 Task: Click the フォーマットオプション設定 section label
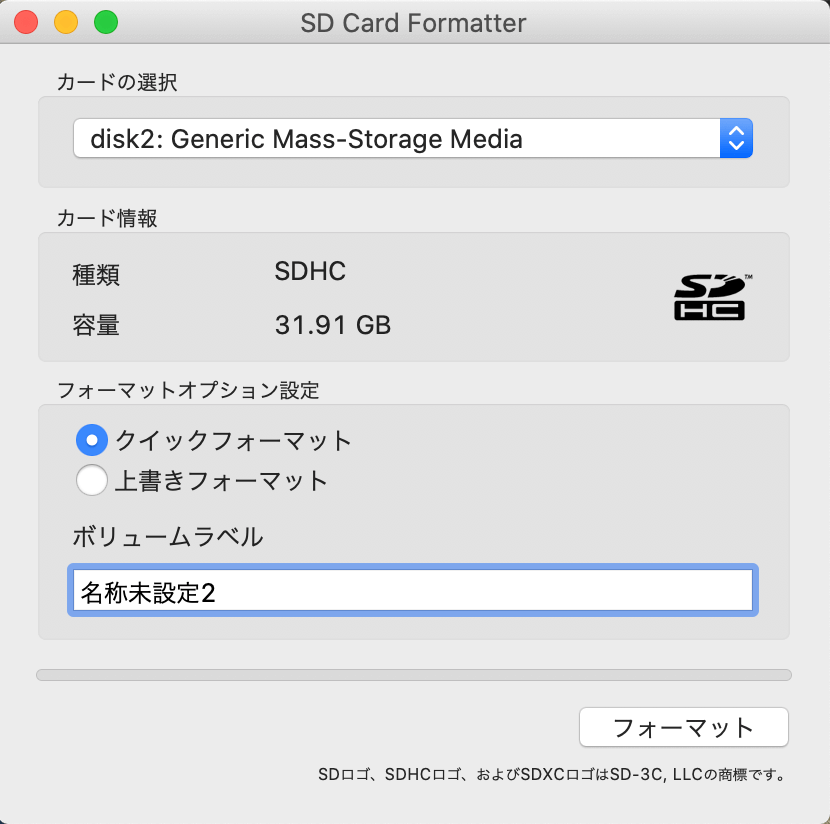188,391
